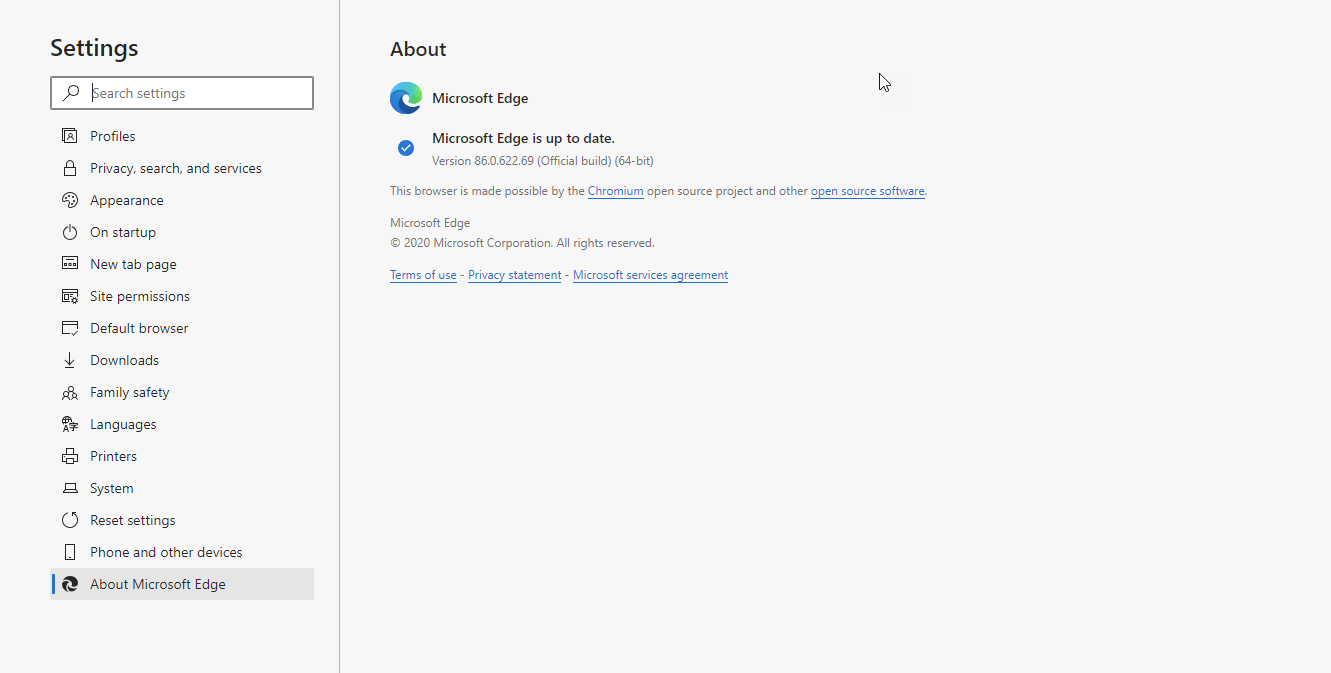Click the Site permissions icon
Screen dimensions: 1331x673
pyautogui.click(x=70, y=296)
